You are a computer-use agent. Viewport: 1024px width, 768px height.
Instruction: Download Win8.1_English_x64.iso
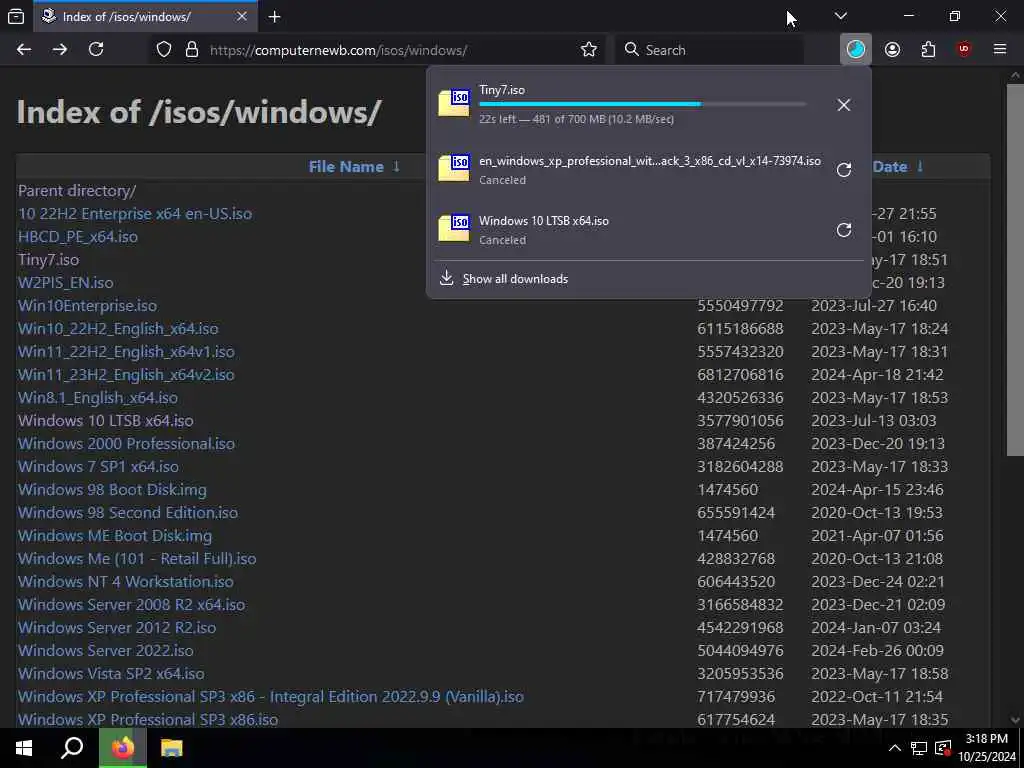pyautogui.click(x=98, y=398)
